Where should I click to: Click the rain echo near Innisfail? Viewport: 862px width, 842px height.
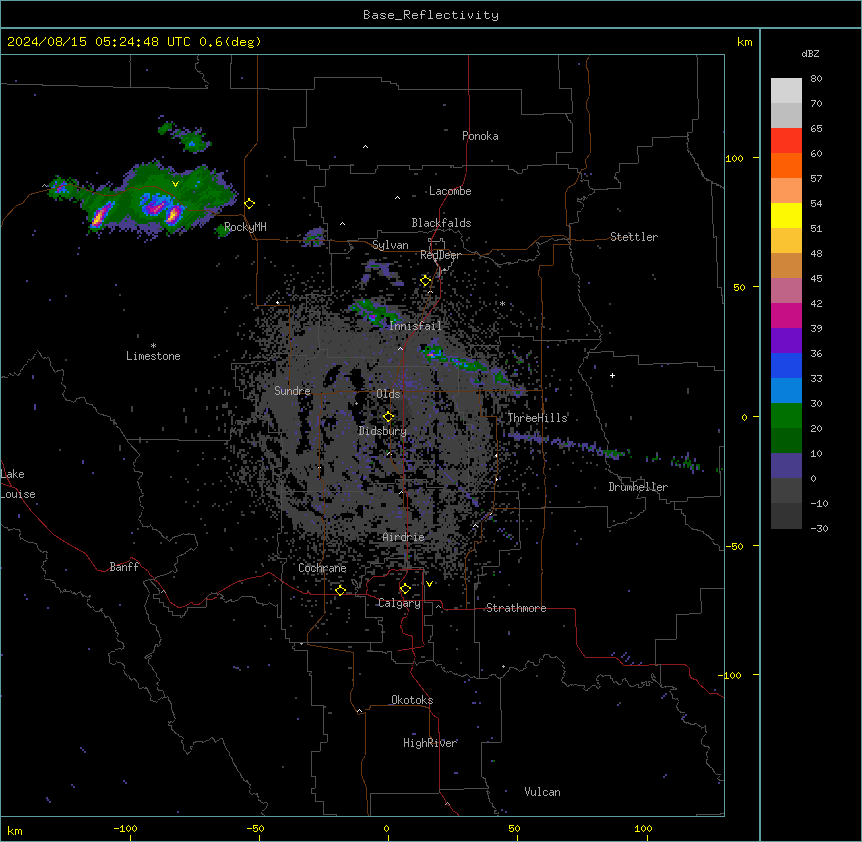377,312
